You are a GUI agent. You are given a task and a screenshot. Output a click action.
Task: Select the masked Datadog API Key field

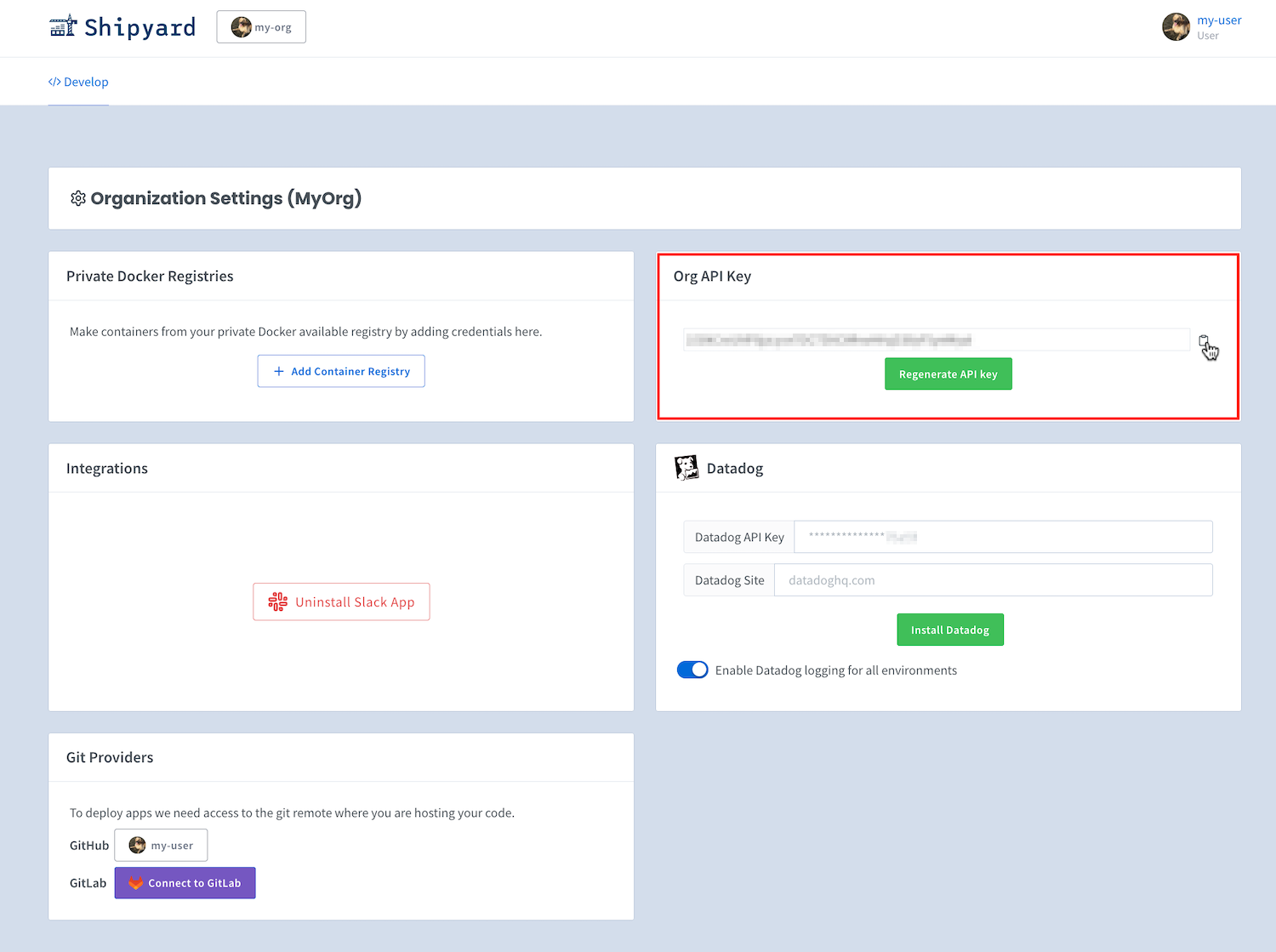[x=1002, y=536]
